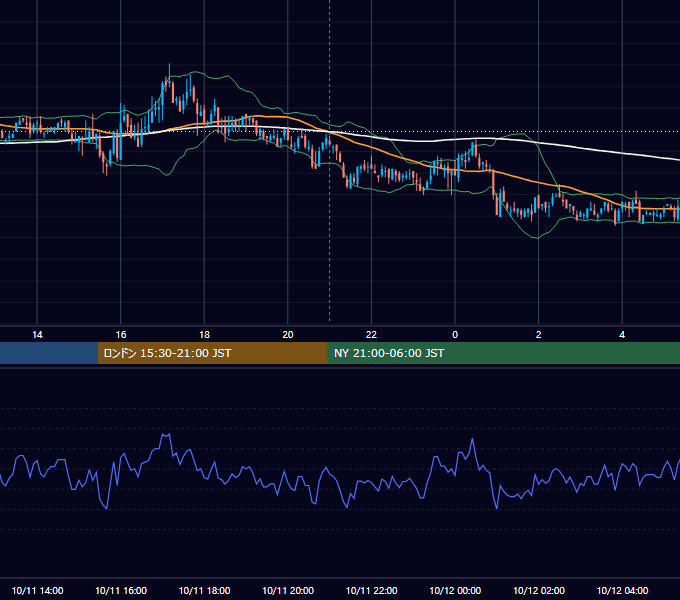Click the 18 hour label on the time axis

pyautogui.click(x=204, y=335)
